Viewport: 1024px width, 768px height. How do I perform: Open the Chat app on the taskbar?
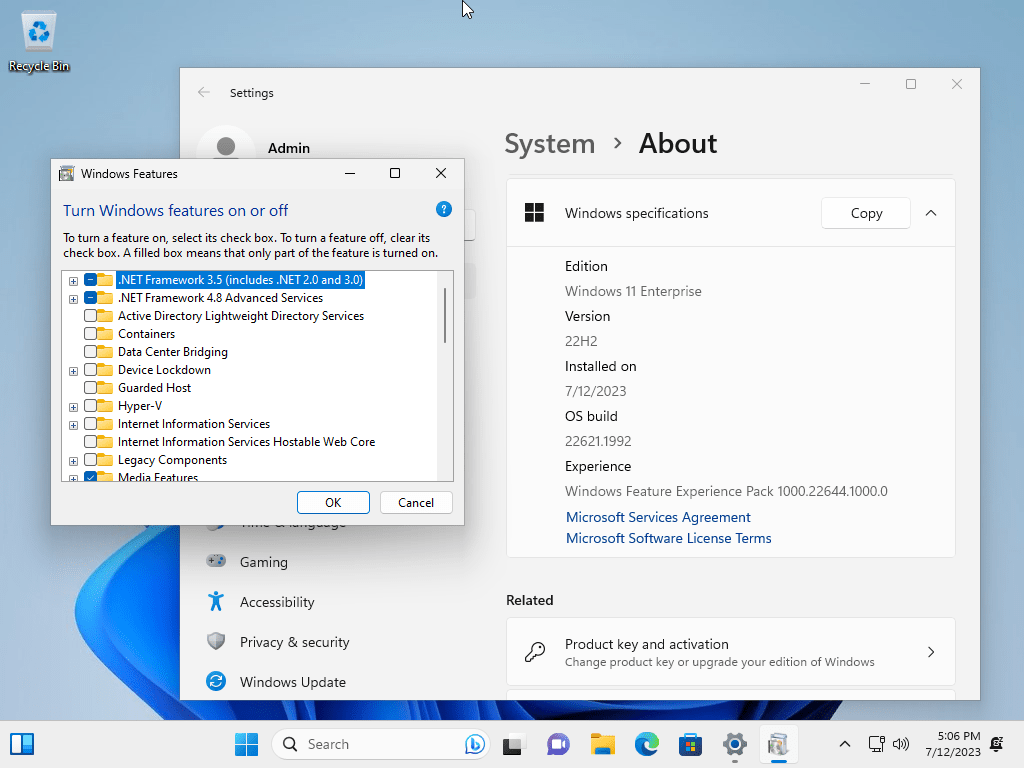(558, 744)
